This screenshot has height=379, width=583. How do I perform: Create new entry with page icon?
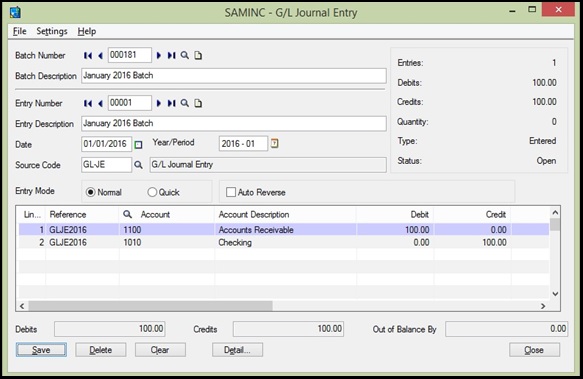coord(198,103)
